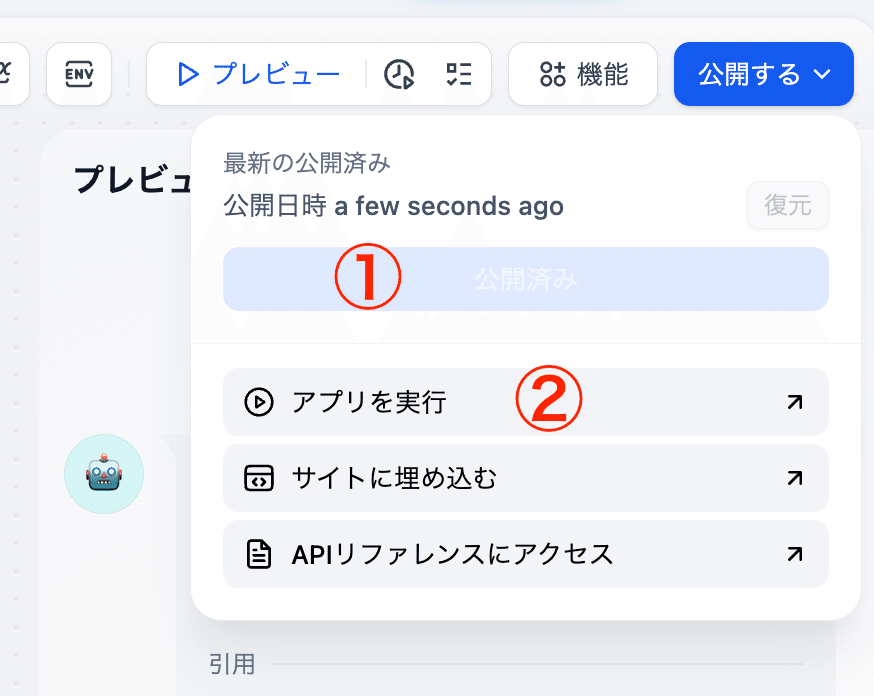874x696 pixels.
Task: Open the 機能 features button
Action: [x=583, y=74]
